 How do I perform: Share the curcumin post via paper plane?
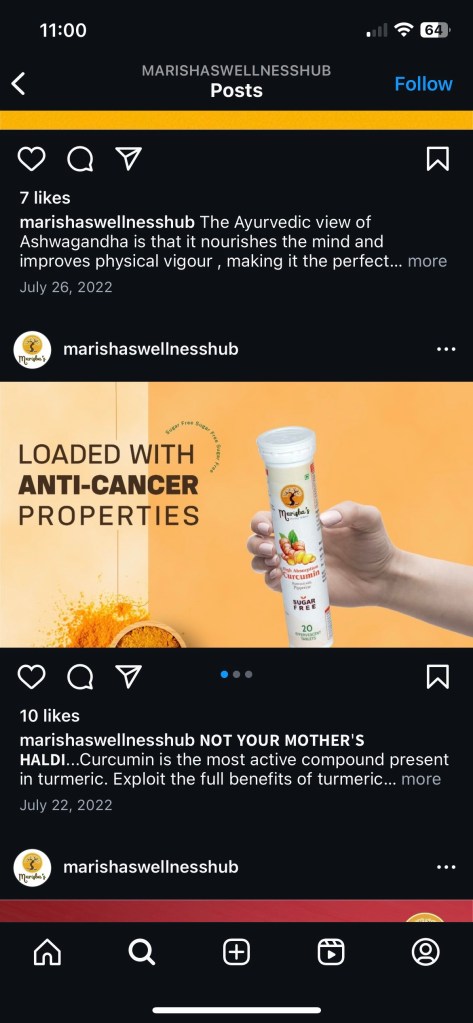click(129, 677)
